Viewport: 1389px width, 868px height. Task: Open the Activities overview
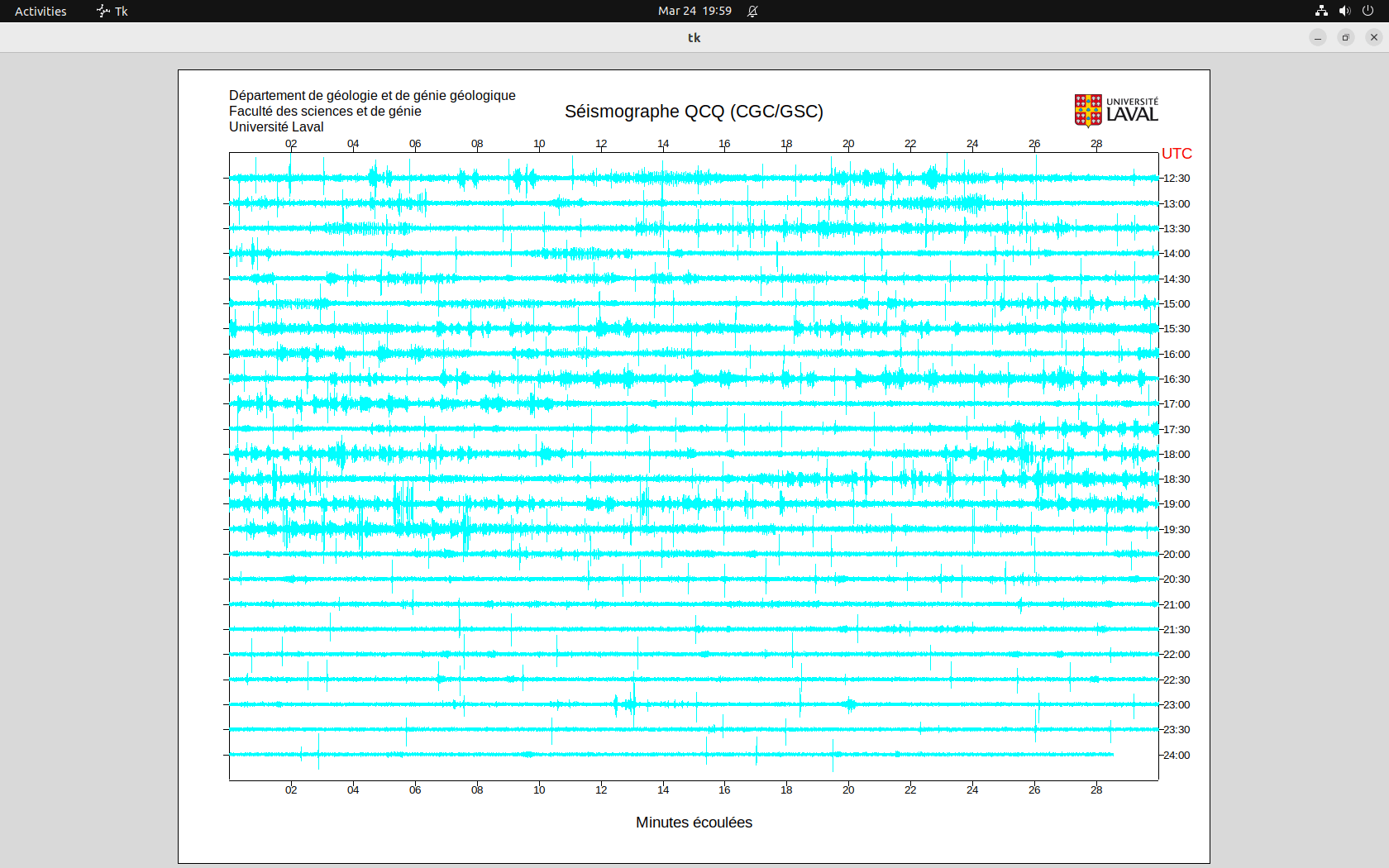click(41, 11)
